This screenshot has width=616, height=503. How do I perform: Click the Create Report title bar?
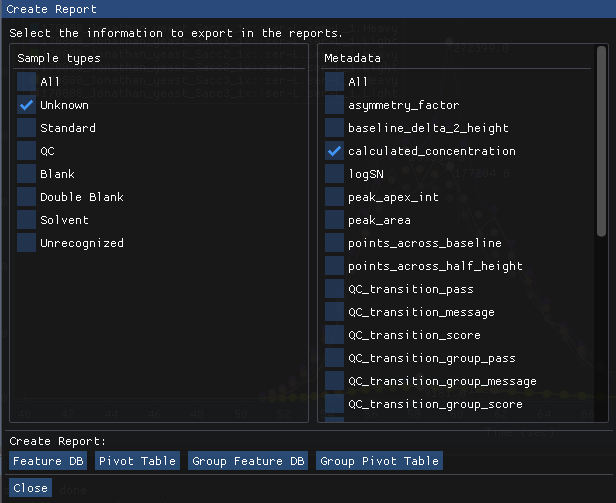coord(308,9)
